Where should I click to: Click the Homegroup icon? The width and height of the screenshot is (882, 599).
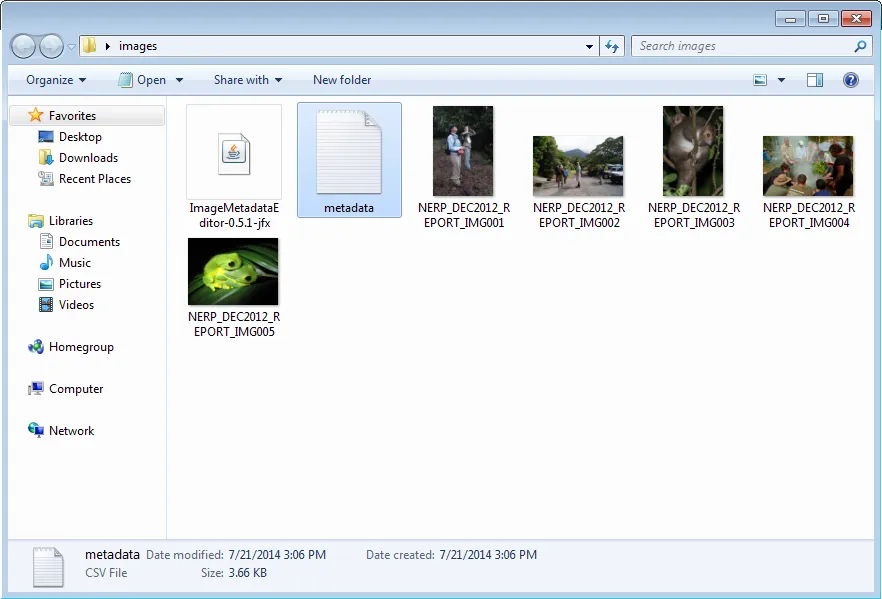[35, 346]
